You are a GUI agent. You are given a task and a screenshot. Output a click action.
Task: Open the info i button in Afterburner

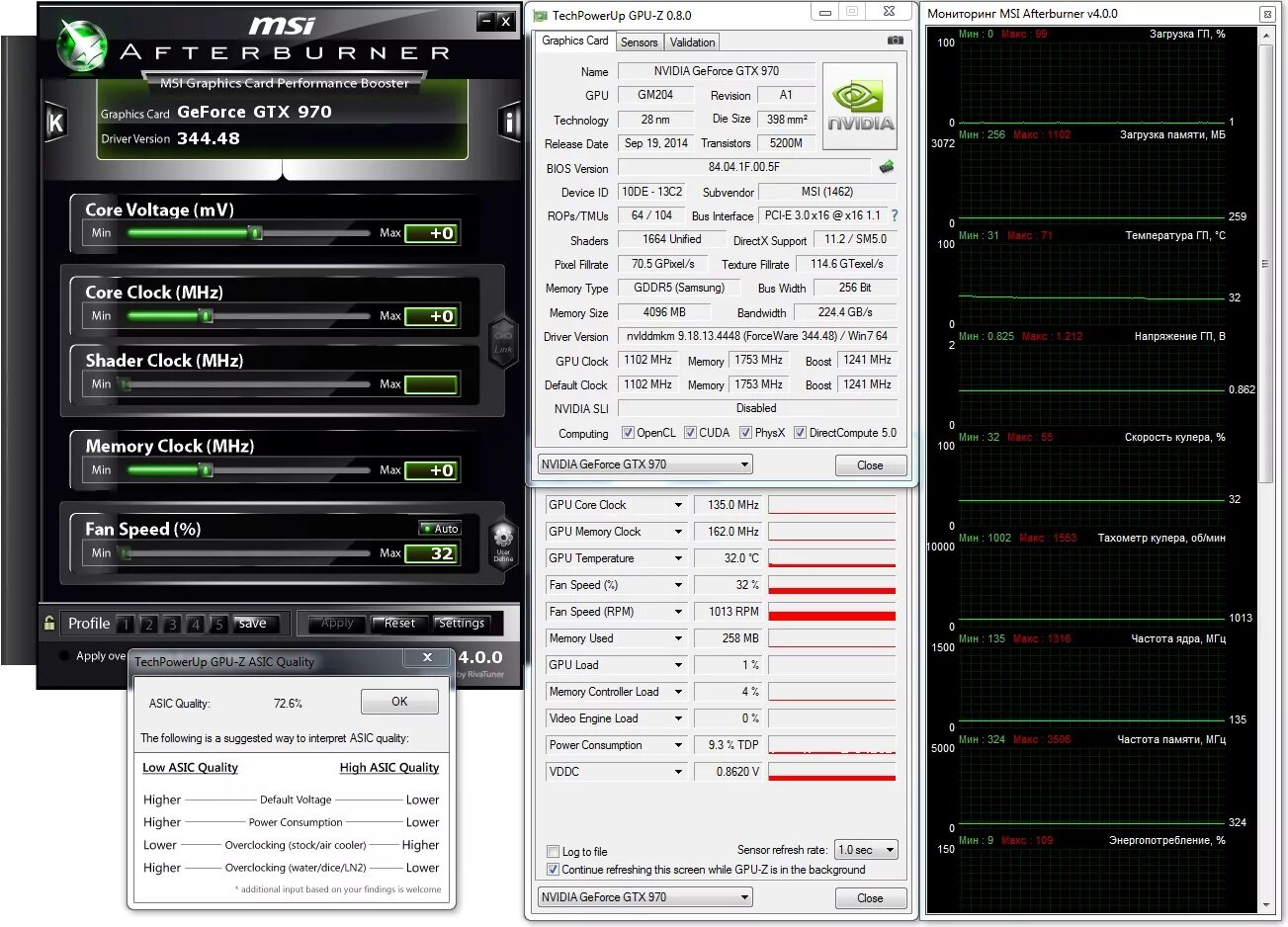coord(510,123)
